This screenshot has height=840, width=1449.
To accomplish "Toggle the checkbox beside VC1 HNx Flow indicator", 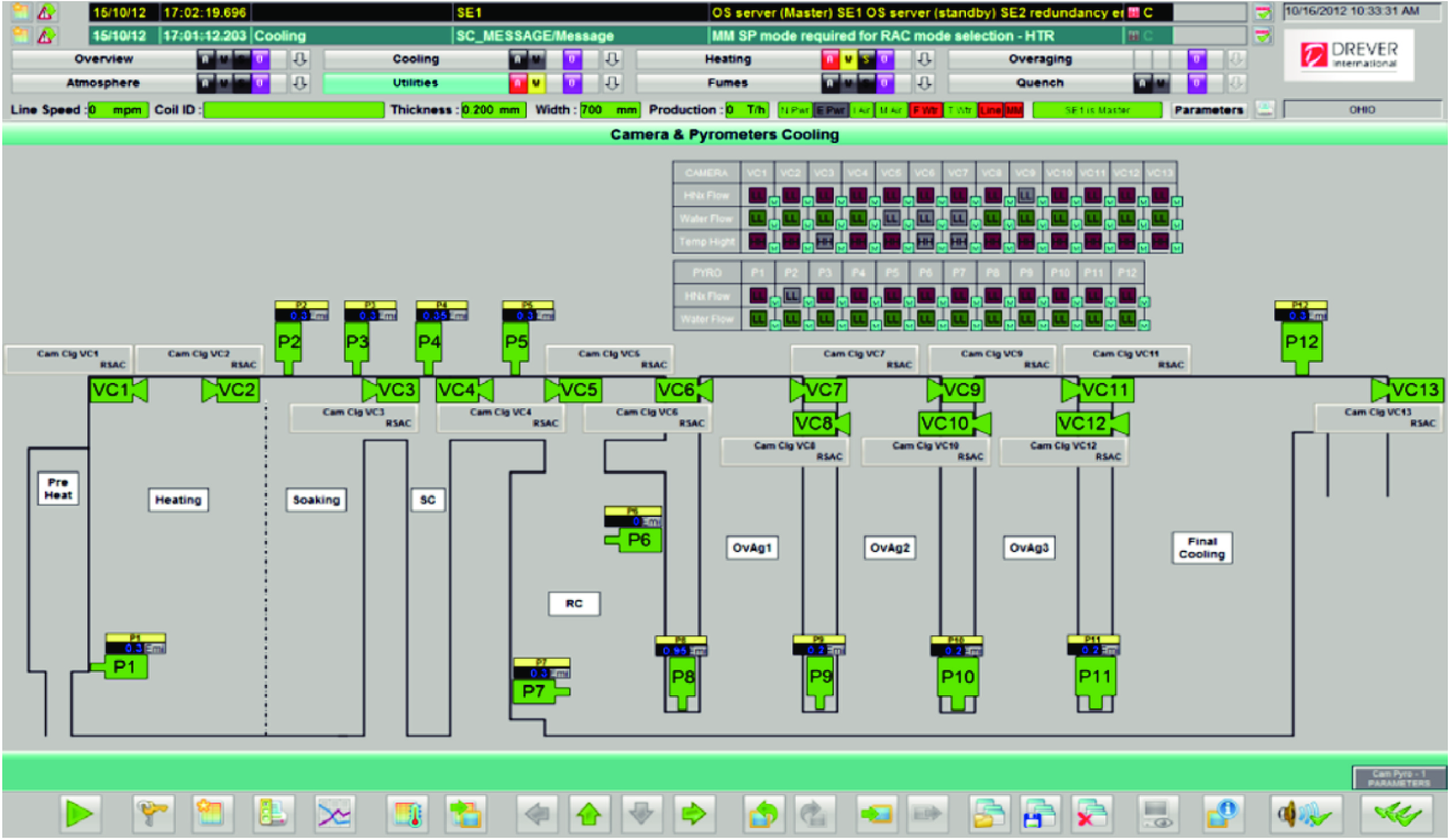I will point(774,201).
